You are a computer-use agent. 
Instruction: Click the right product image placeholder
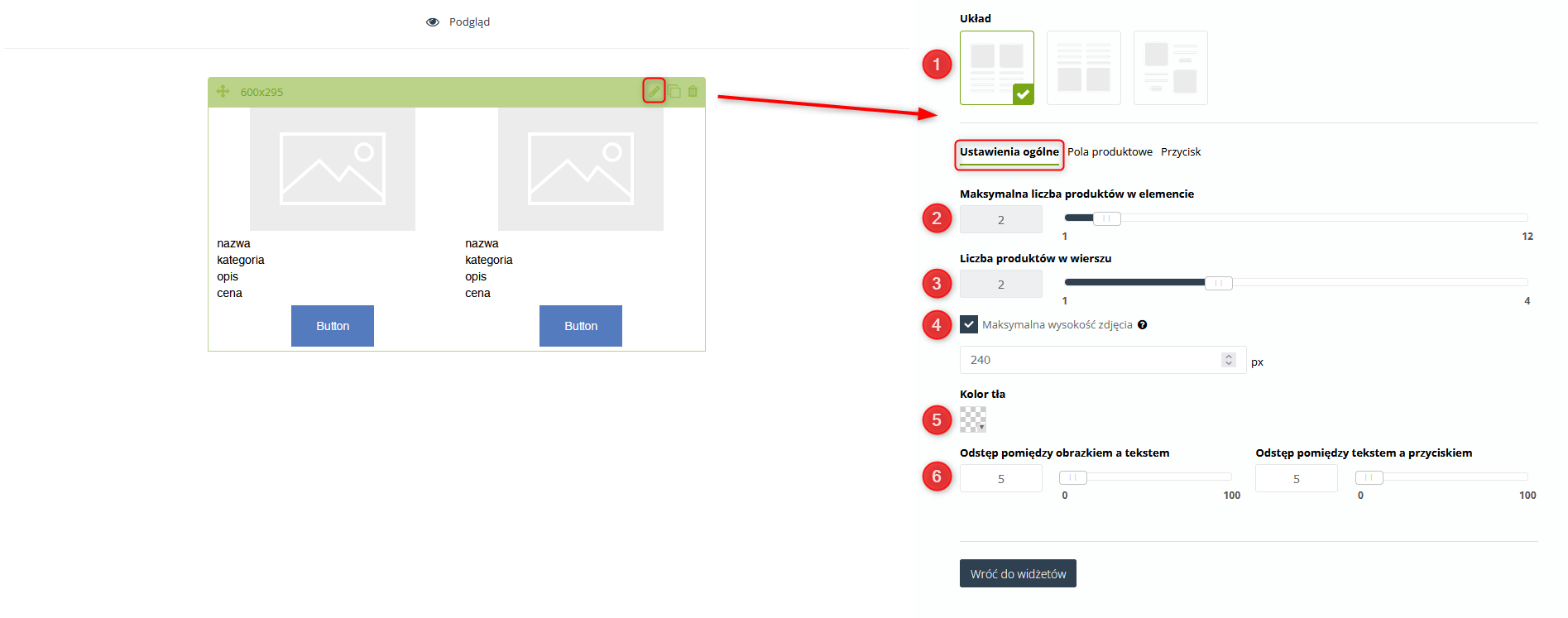581,169
